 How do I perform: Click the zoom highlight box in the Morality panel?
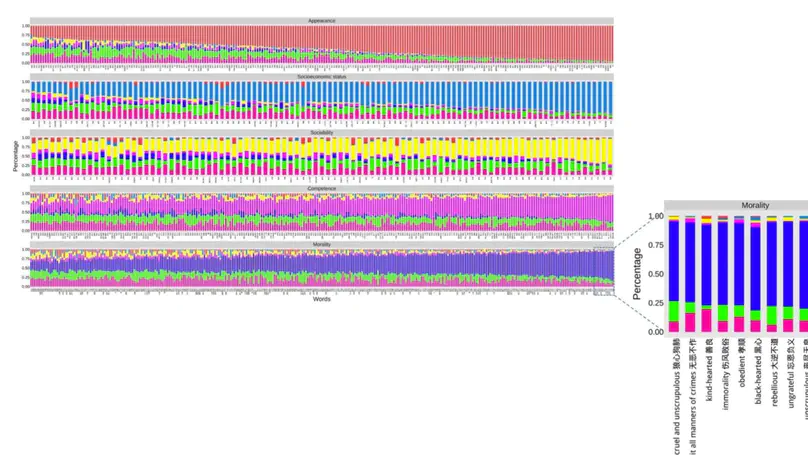[601, 265]
